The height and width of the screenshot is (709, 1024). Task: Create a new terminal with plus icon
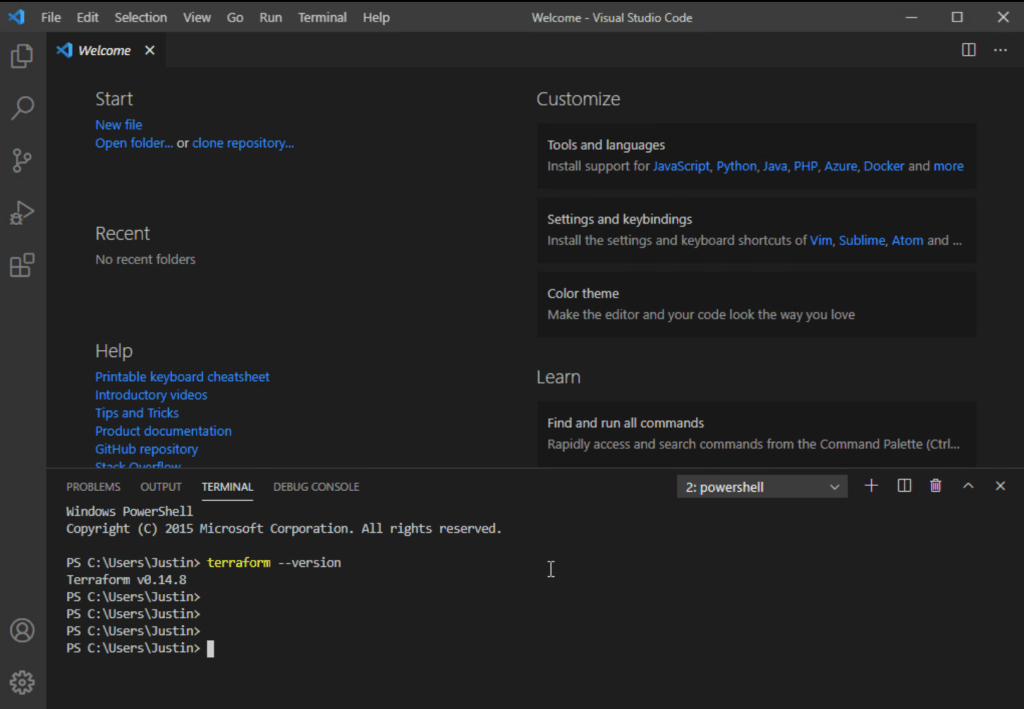(871, 486)
